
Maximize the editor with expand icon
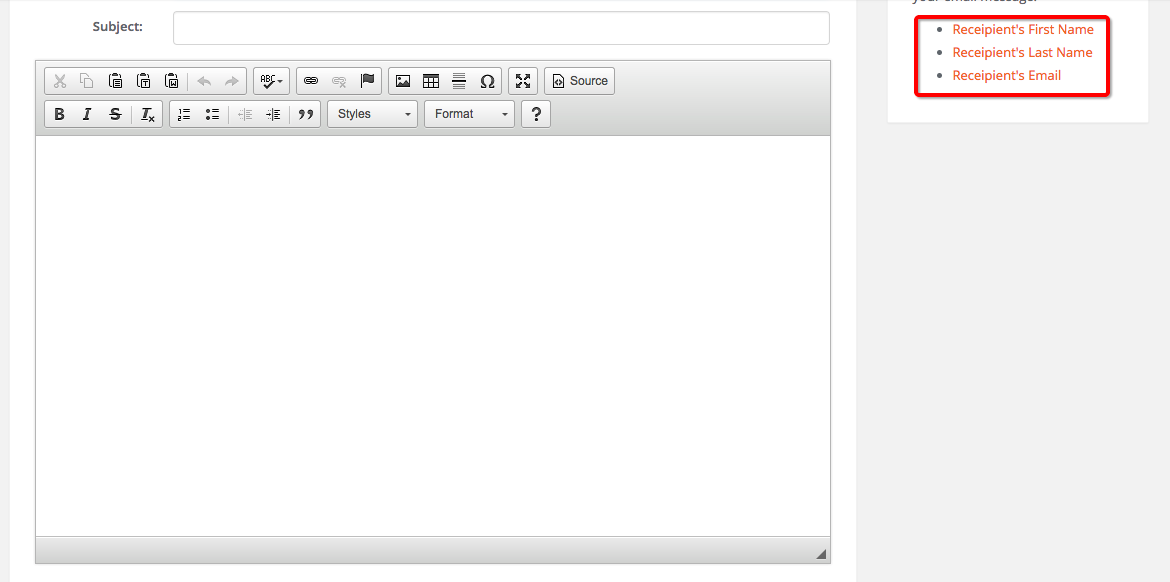(523, 81)
